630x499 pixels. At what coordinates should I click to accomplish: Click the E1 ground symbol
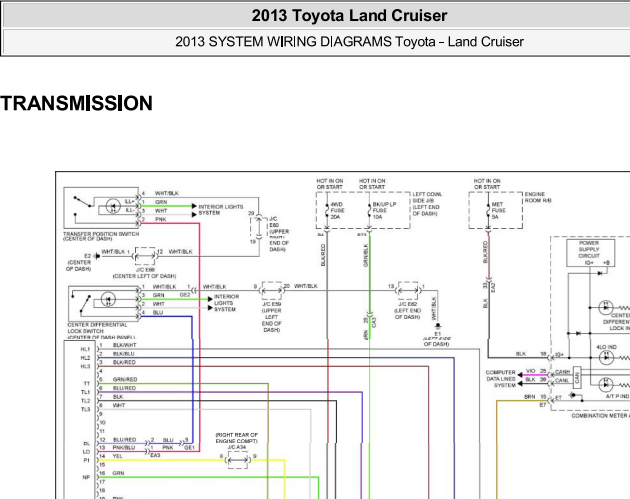[x=438, y=326]
